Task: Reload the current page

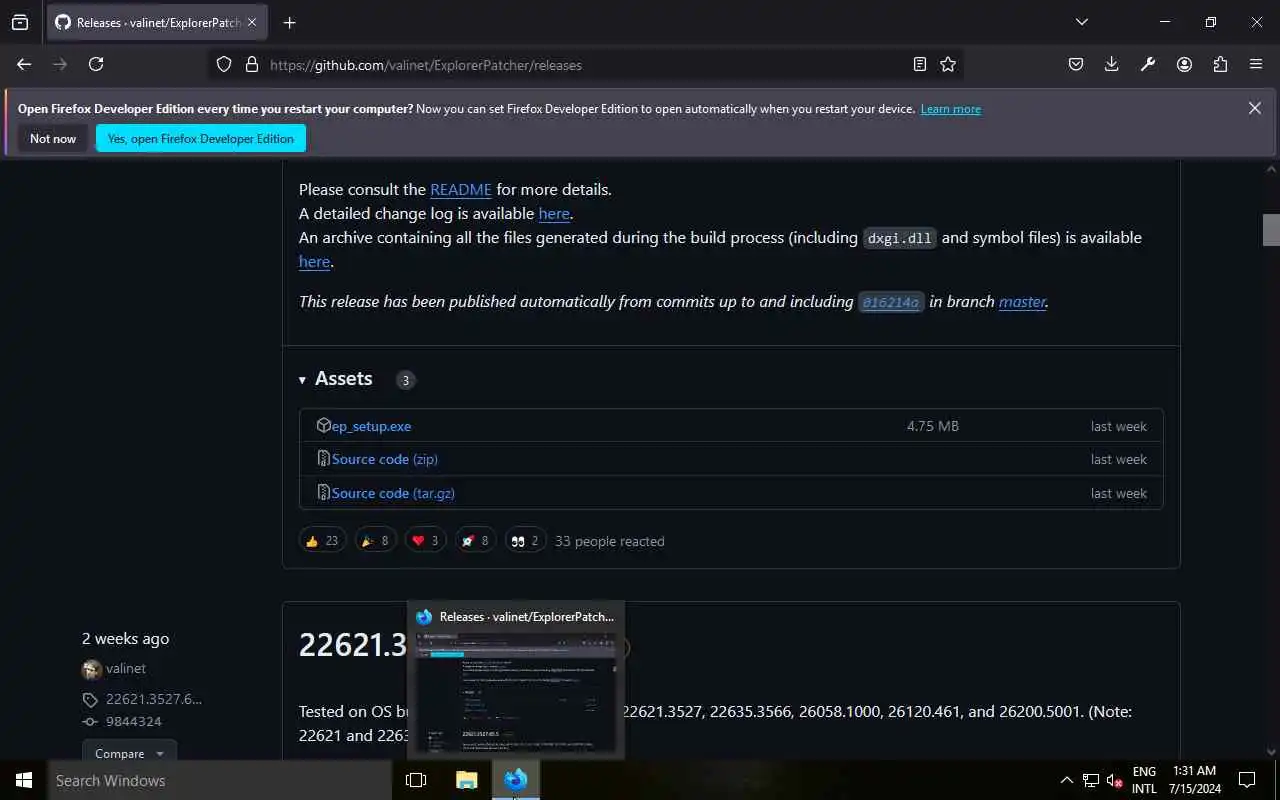Action: 96,64
